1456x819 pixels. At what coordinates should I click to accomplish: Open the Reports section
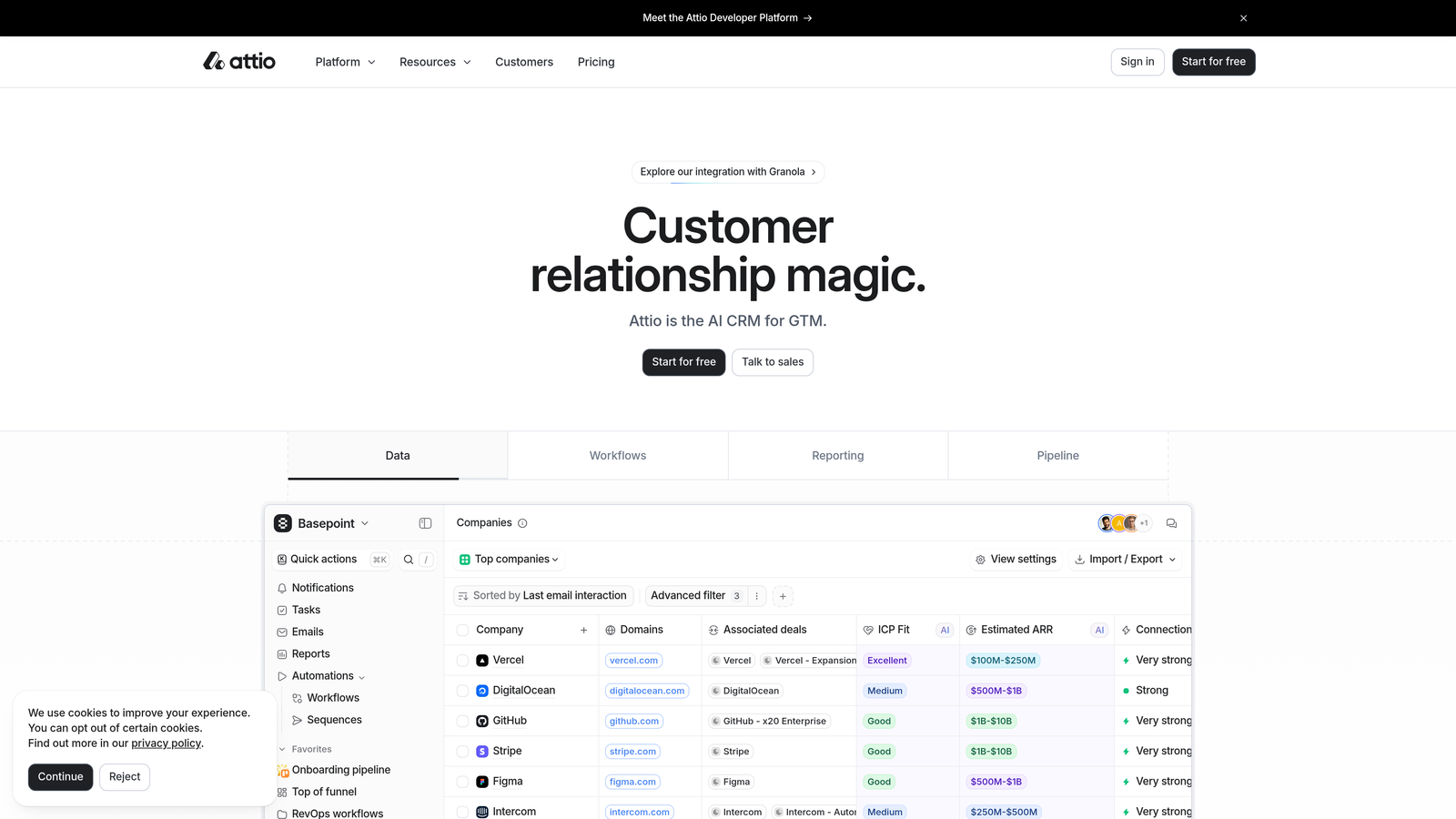point(312,653)
